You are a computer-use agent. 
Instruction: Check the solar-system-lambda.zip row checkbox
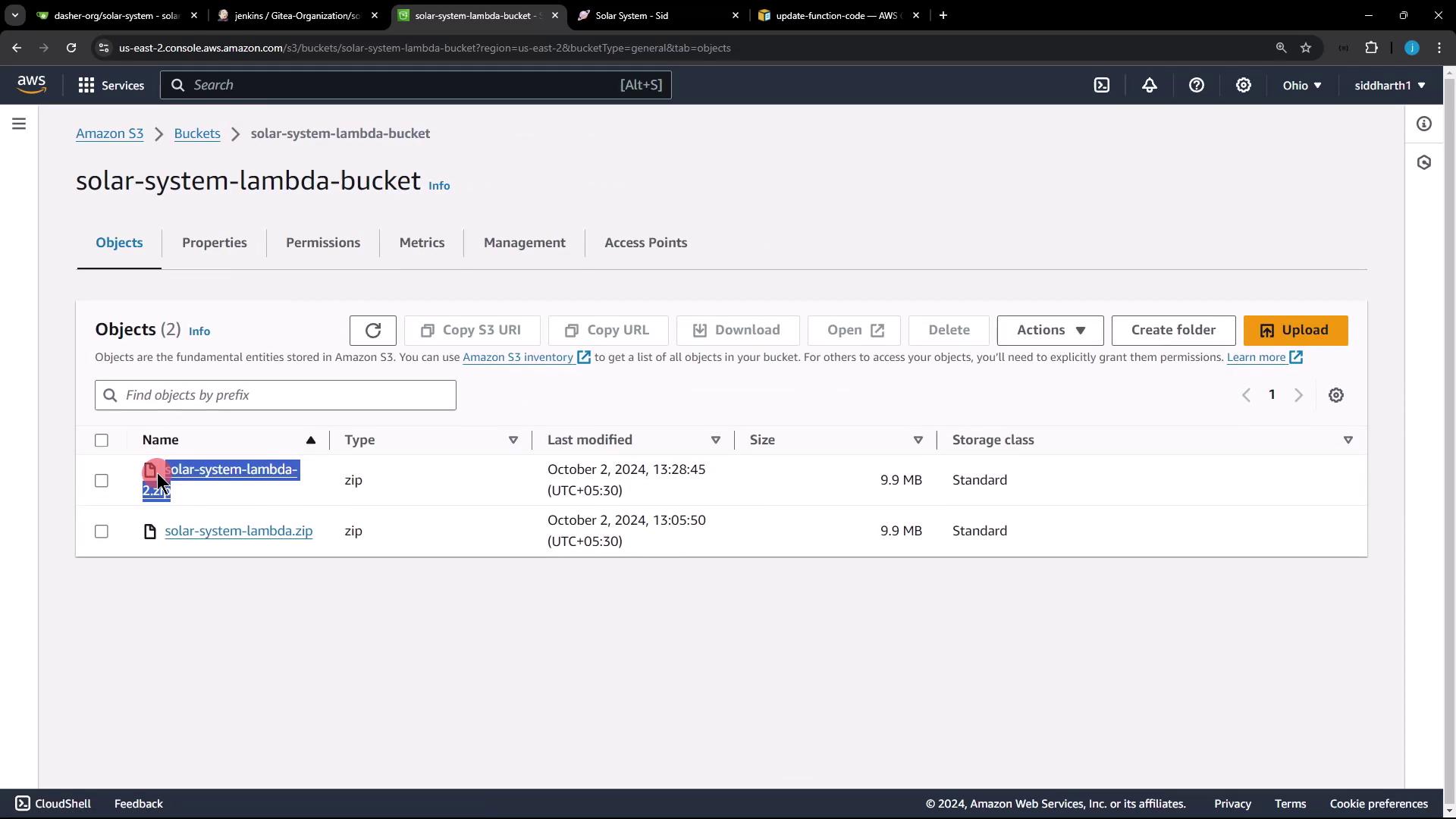(x=102, y=532)
